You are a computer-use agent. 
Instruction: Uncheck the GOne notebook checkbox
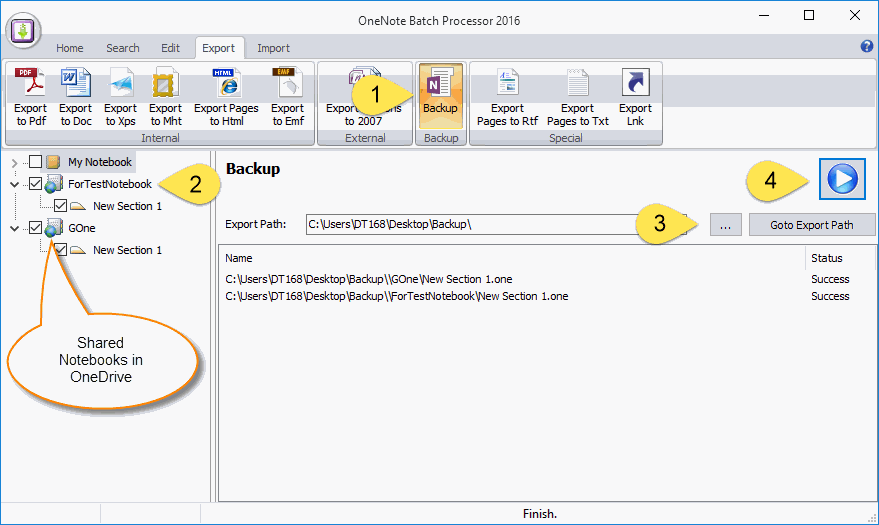tap(35, 227)
